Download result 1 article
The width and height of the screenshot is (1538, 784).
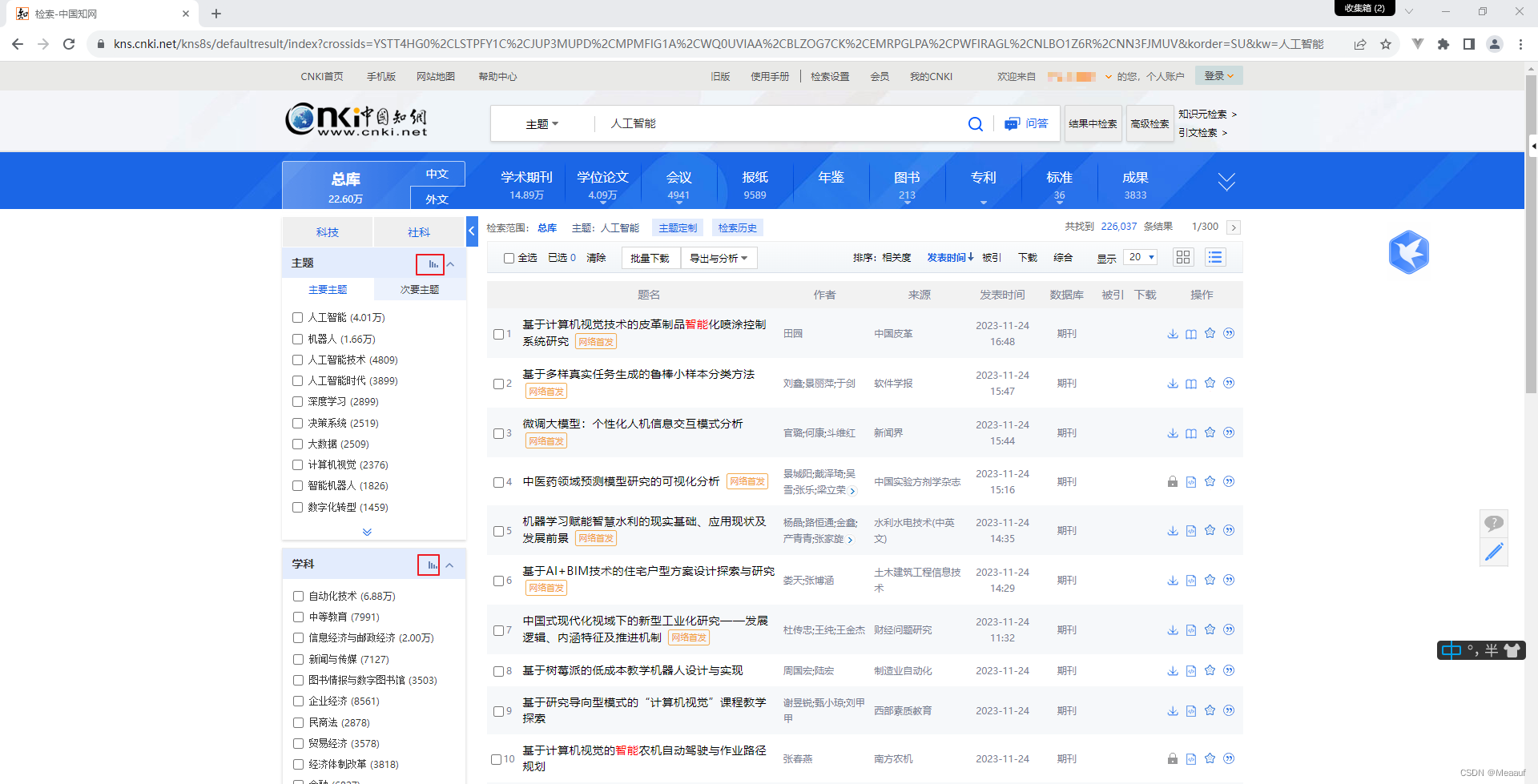point(1173,334)
